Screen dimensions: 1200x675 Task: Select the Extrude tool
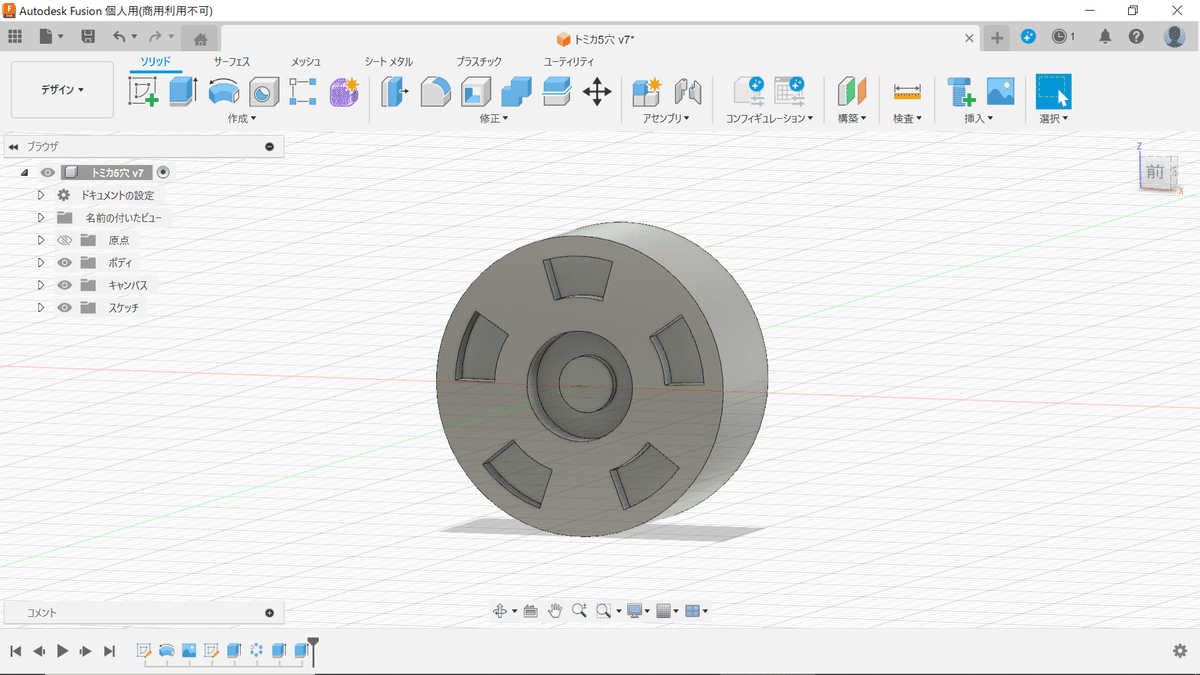(183, 92)
